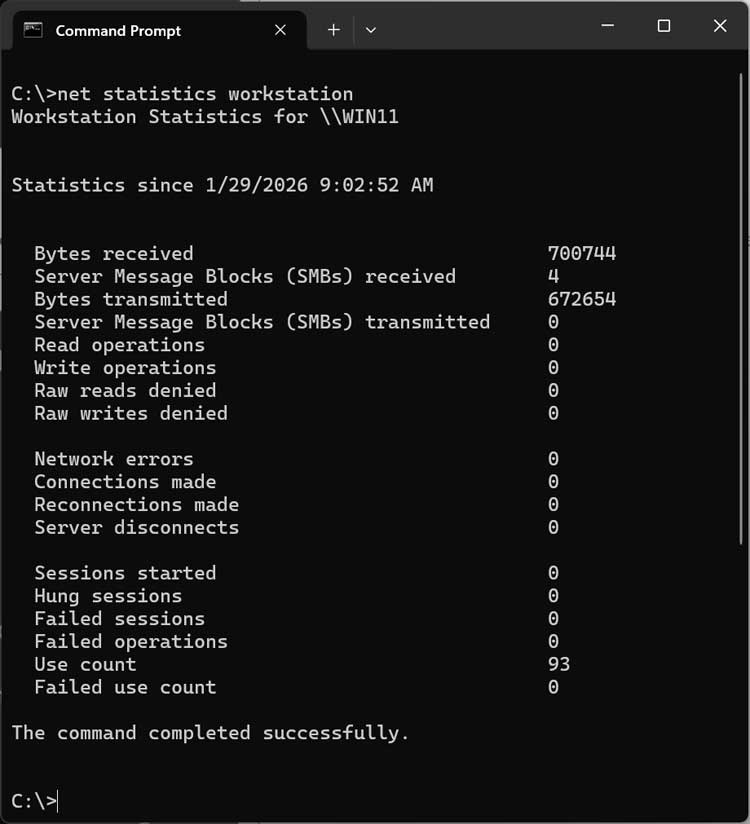Click the Use count value 93
The width and height of the screenshot is (750, 824).
click(x=559, y=664)
